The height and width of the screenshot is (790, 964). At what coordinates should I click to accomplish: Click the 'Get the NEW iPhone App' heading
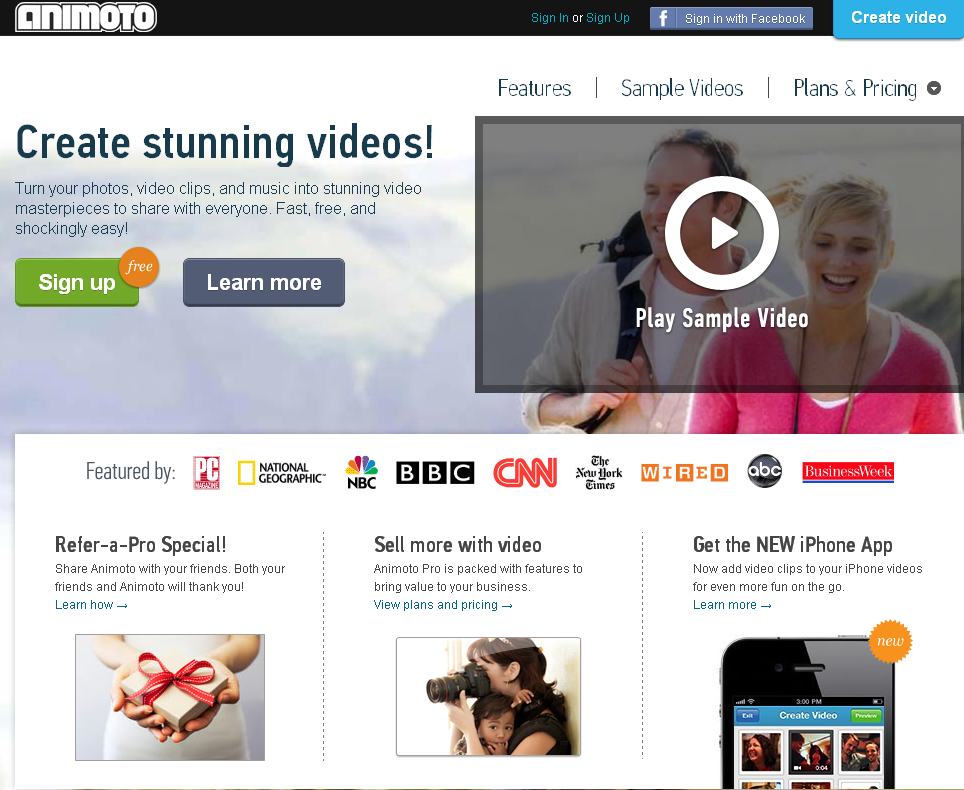[x=792, y=545]
